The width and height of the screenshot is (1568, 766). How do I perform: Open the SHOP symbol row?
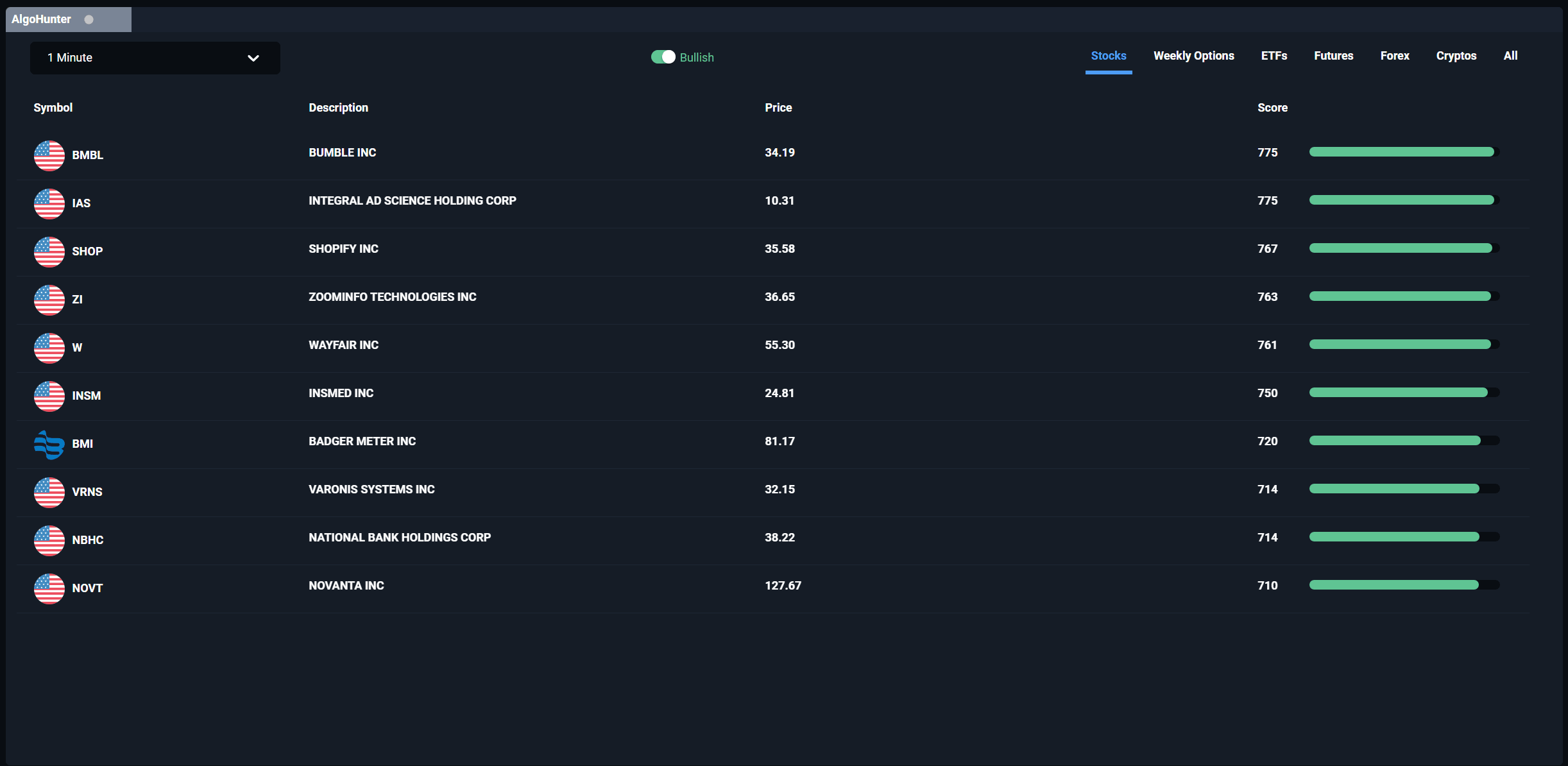click(x=772, y=251)
